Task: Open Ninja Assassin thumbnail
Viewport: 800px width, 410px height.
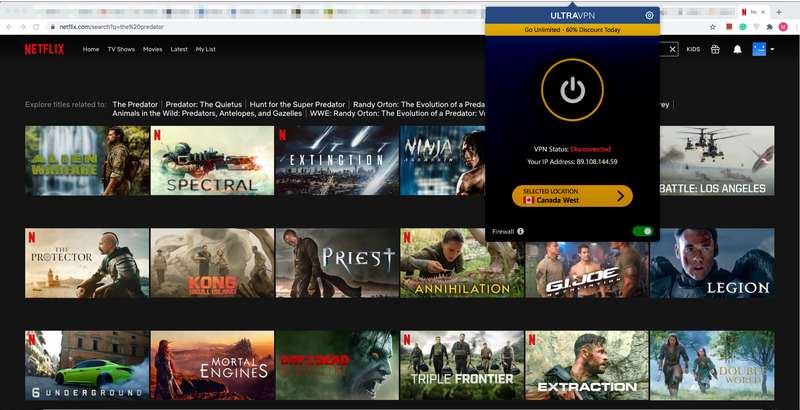Action: coord(443,161)
